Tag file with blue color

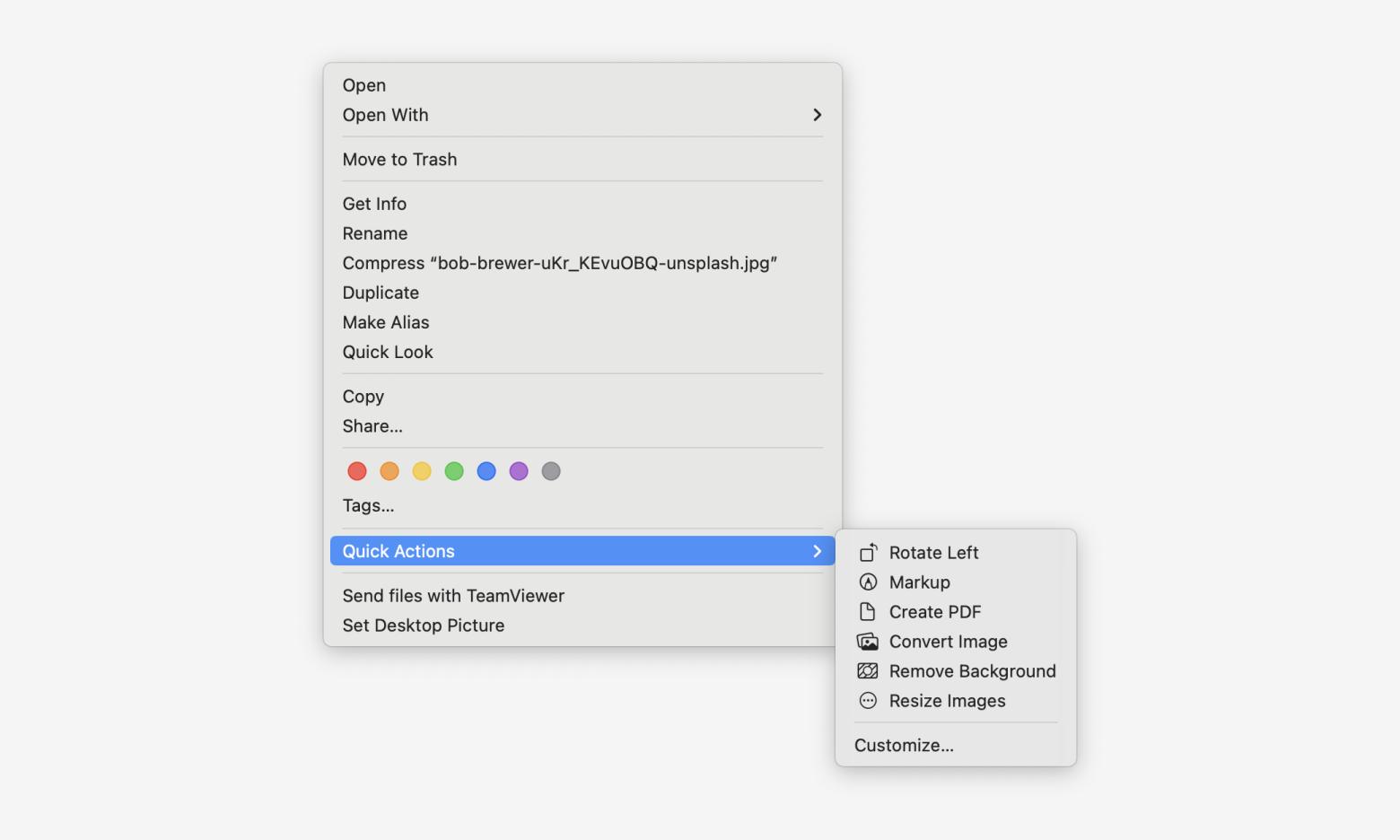pos(486,471)
